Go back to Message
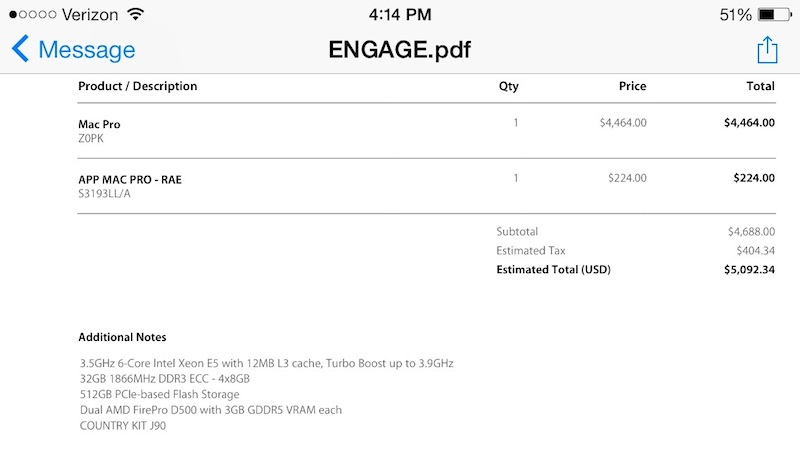Screen dimensions: 800x451 (86, 50)
